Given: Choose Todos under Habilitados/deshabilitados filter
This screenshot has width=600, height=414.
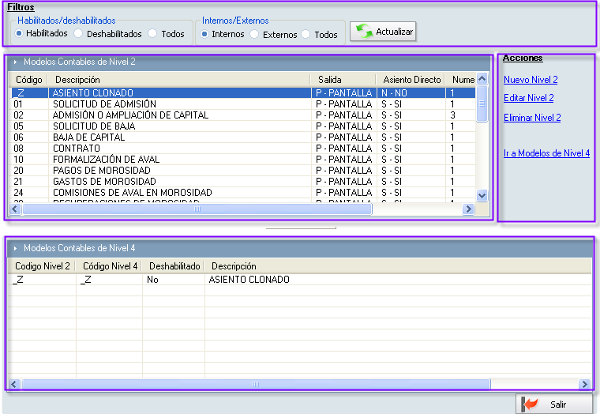Looking at the screenshot, I should click(x=153, y=33).
